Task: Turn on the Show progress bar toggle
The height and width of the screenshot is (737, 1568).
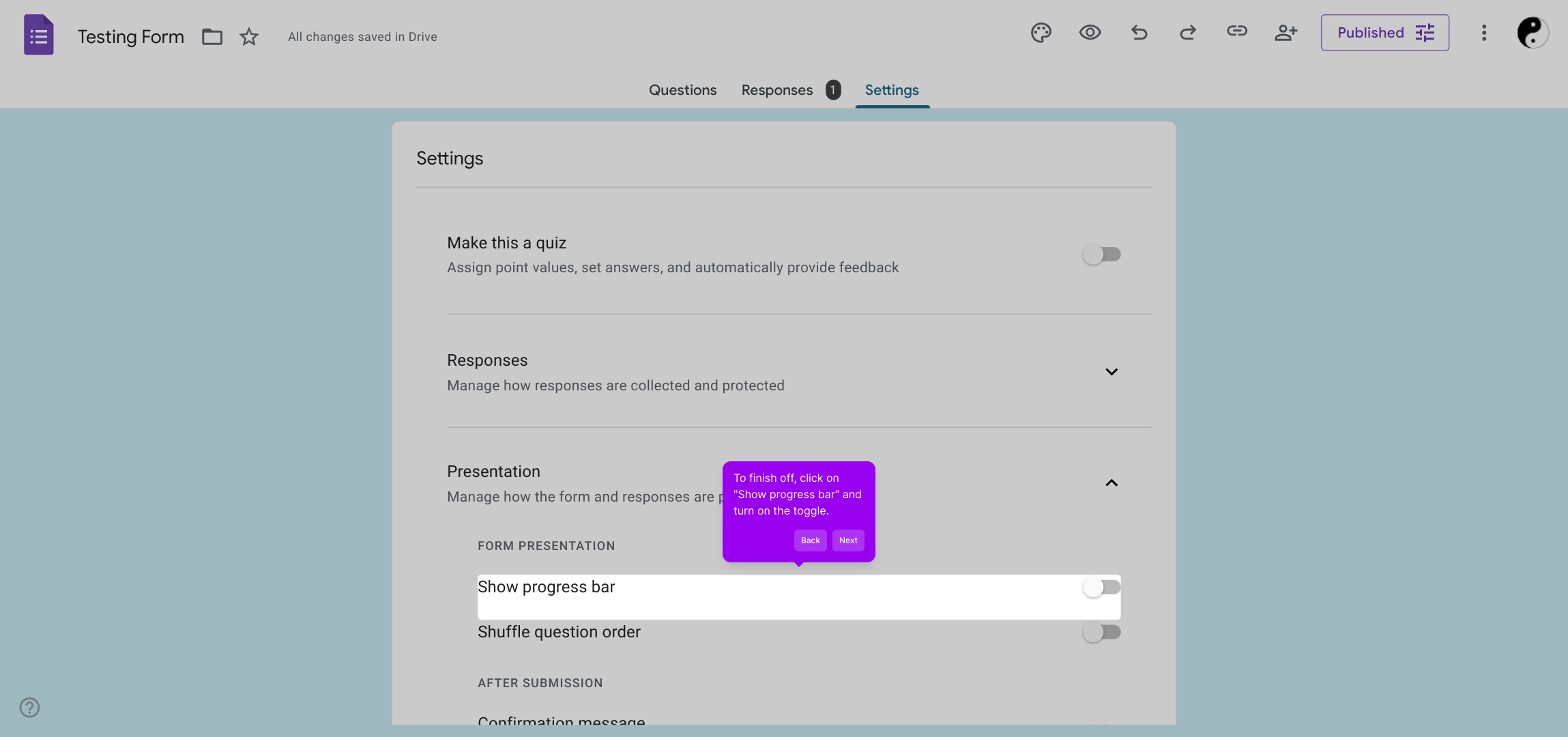Action: click(1101, 588)
